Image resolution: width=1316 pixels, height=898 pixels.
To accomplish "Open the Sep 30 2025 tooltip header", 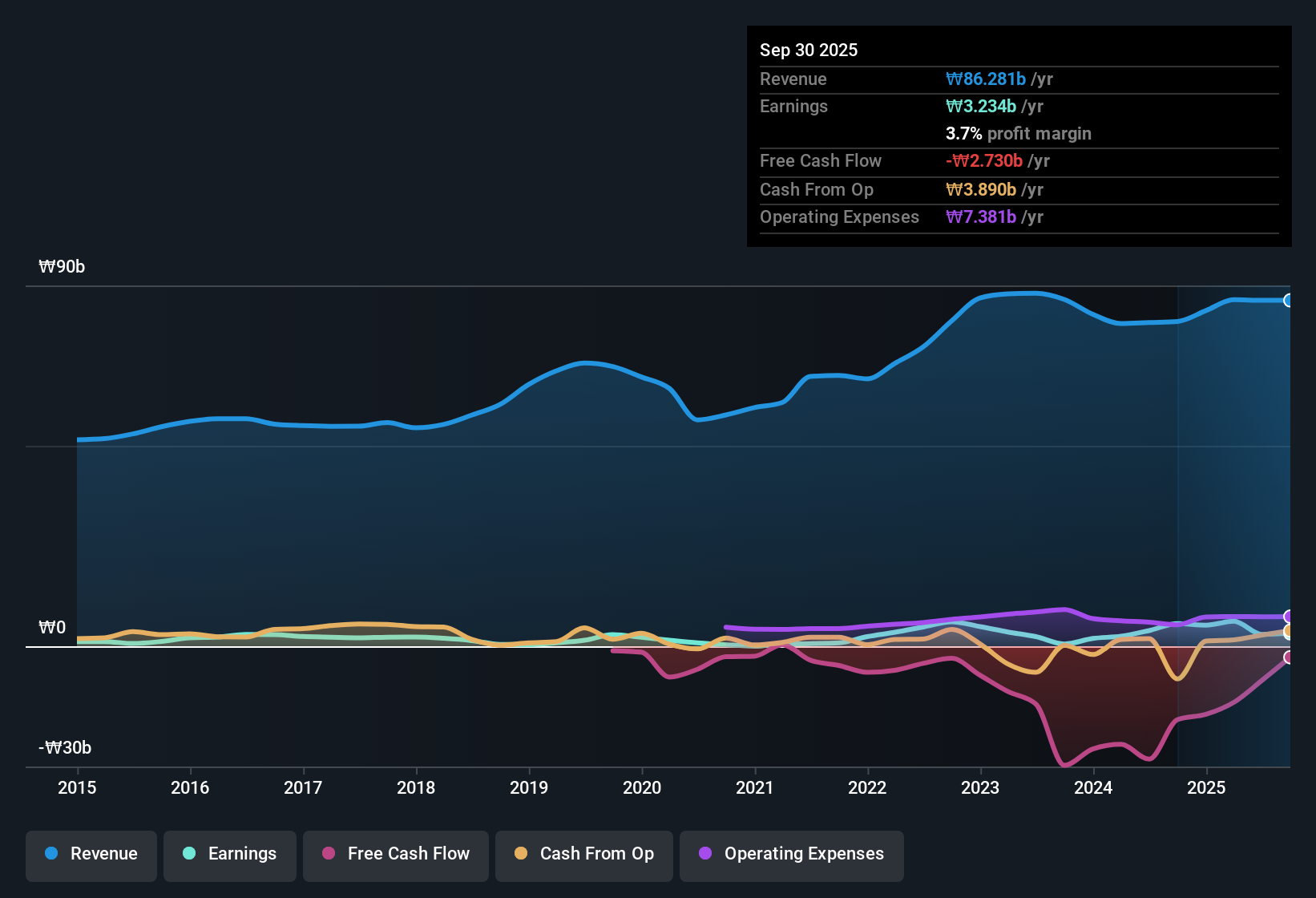I will 809,50.
